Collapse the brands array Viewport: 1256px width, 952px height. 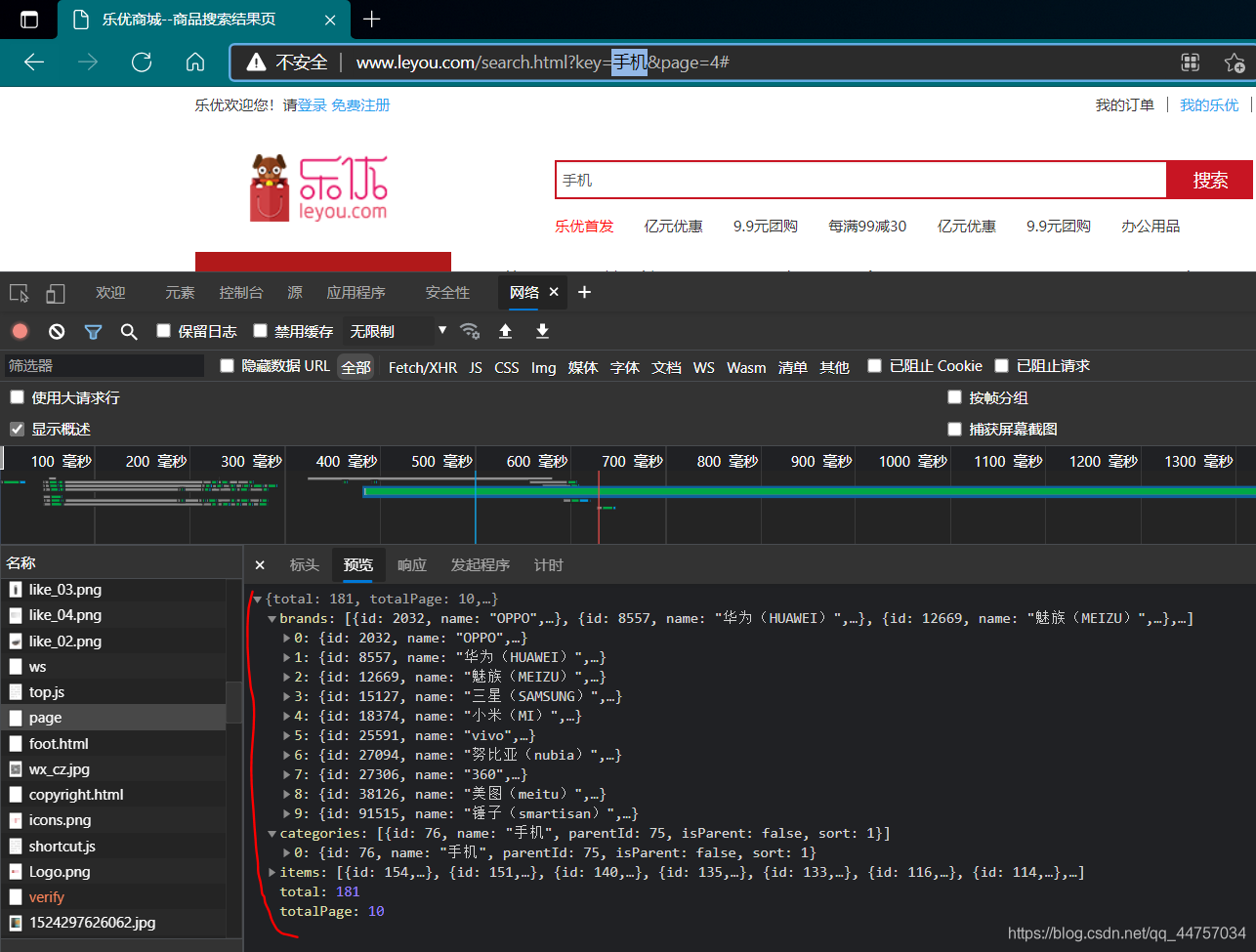272,619
